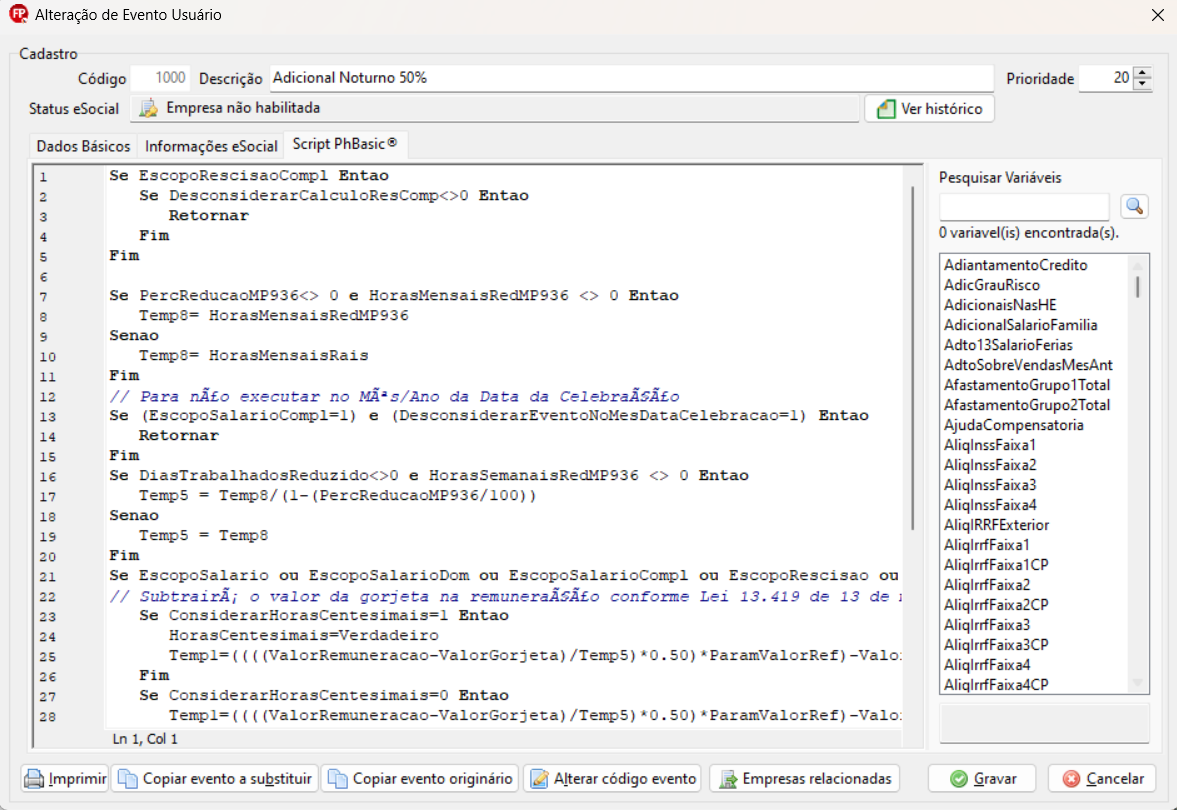Click the Alterar código evento button
This screenshot has width=1177, height=810.
(x=612, y=779)
